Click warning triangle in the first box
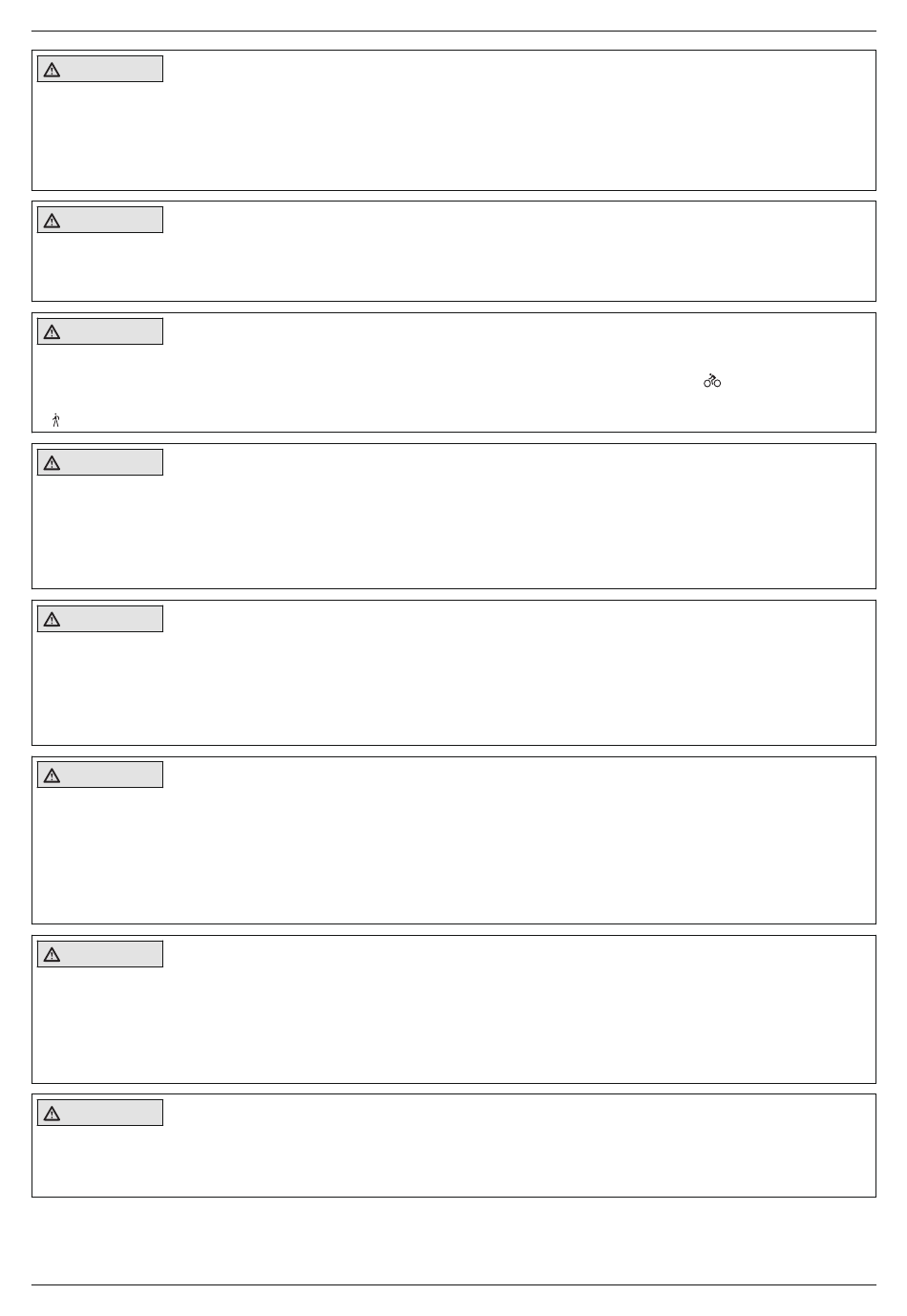 pos(52,70)
